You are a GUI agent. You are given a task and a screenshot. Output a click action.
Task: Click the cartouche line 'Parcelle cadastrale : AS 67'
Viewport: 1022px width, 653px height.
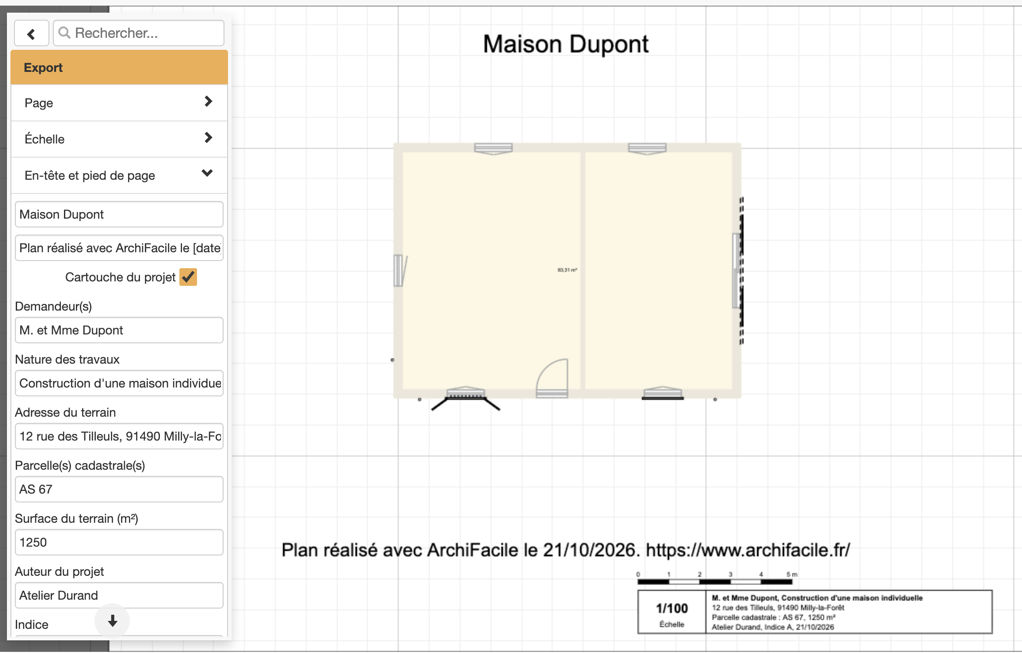click(x=774, y=617)
